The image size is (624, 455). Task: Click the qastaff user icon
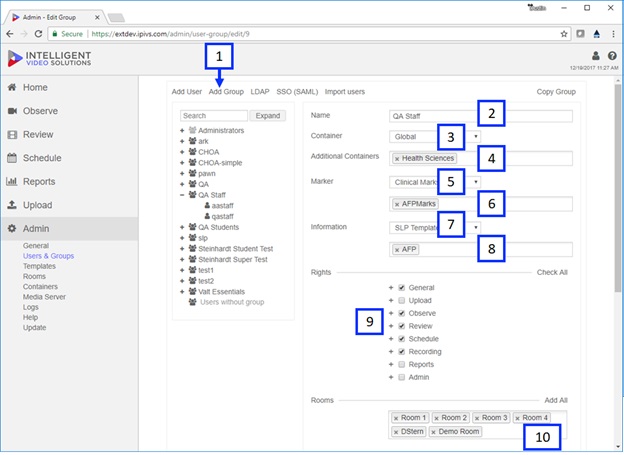[x=207, y=216]
